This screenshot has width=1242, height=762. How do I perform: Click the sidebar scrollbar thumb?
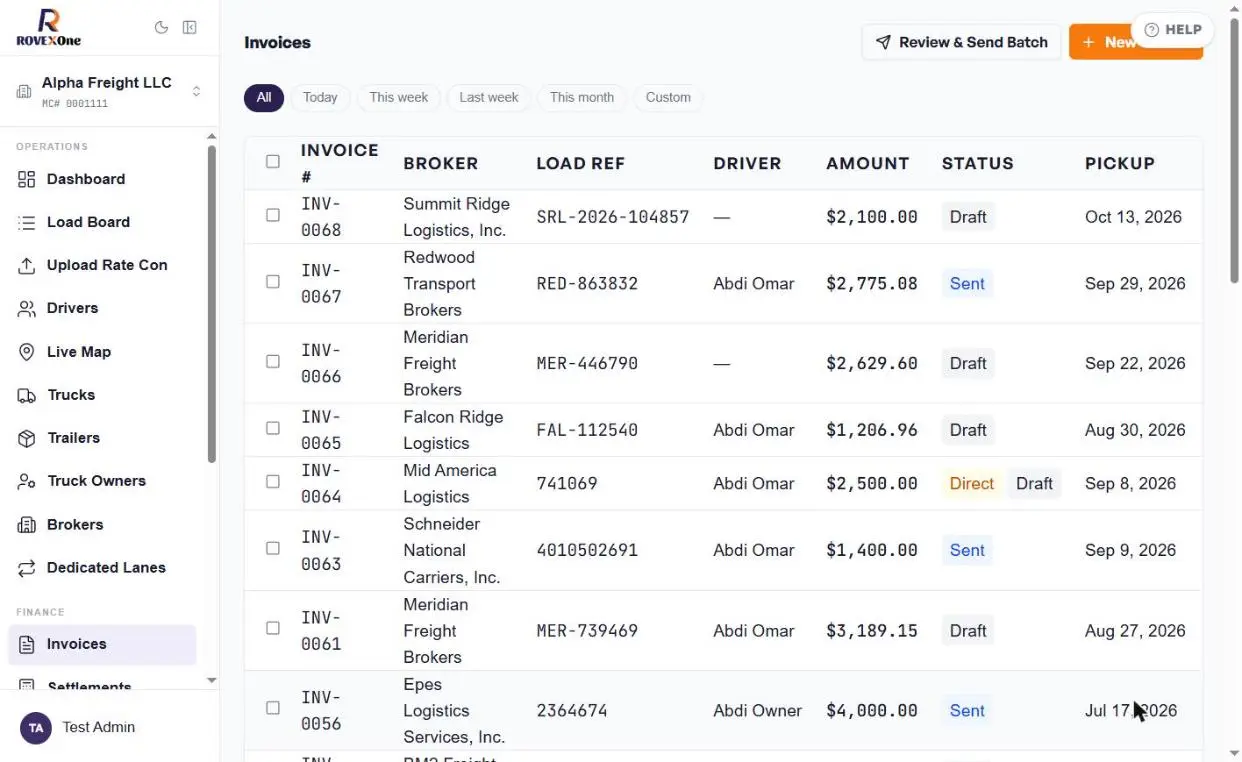tap(211, 304)
